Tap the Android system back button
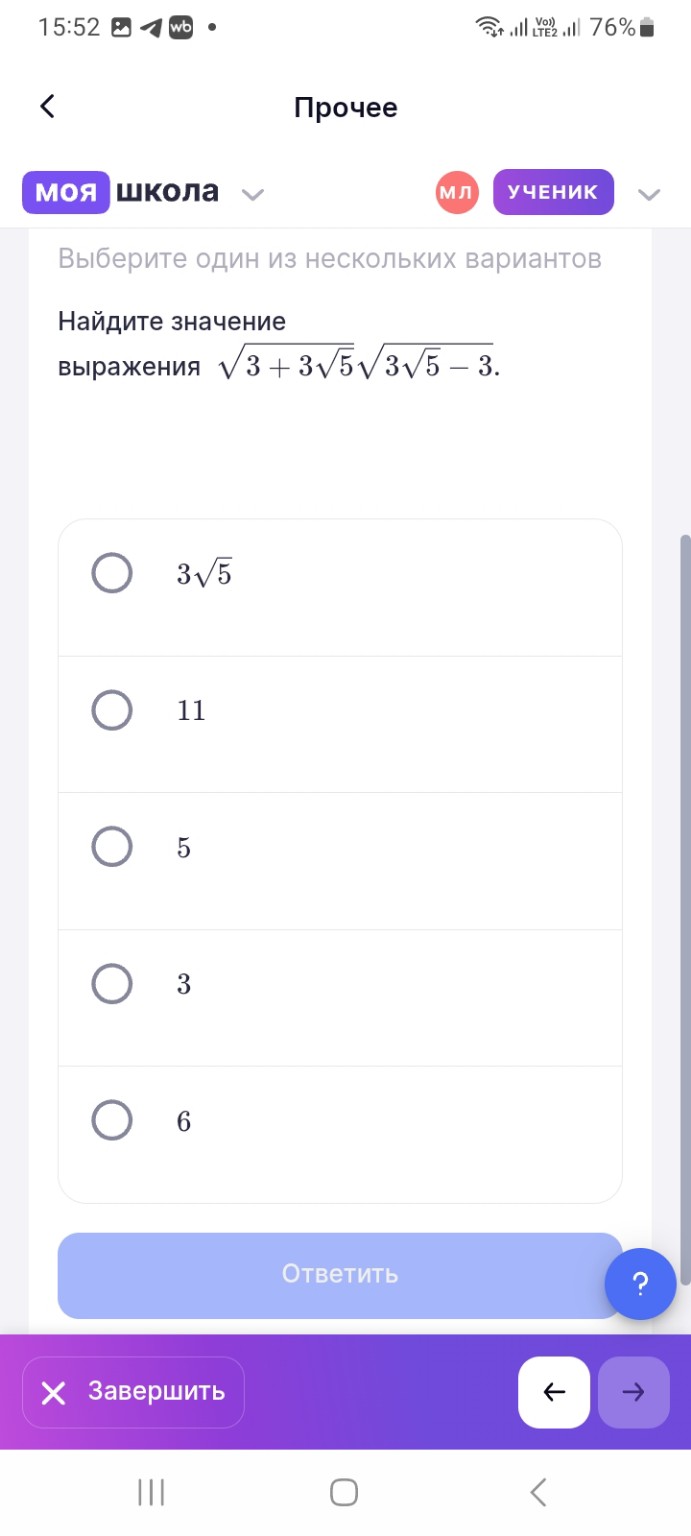Screen dimensions: 691x1536 [538, 1493]
